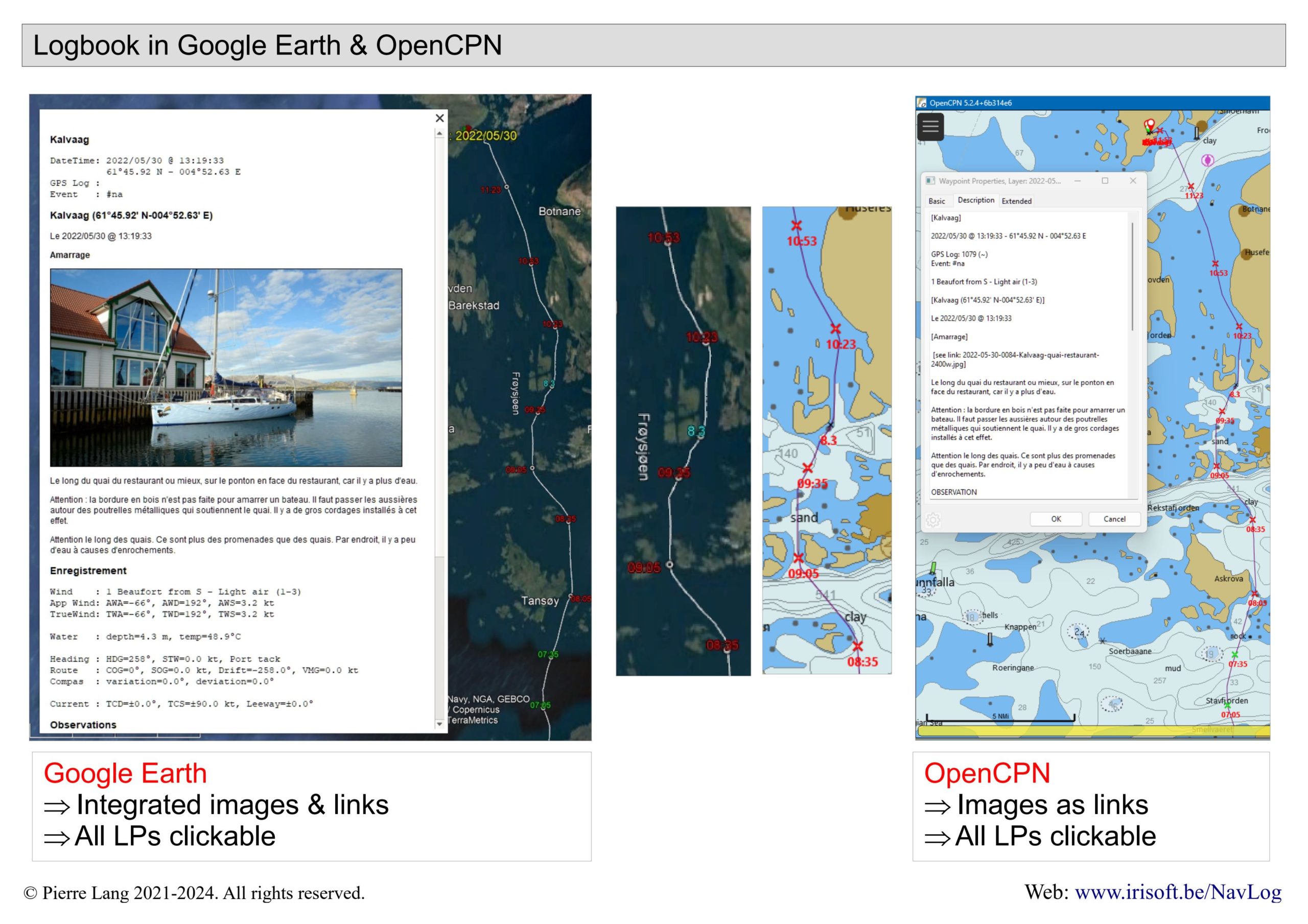Click the 09:05 cross in zoomed chart inset
The height and width of the screenshot is (924, 1308).
coord(799,557)
